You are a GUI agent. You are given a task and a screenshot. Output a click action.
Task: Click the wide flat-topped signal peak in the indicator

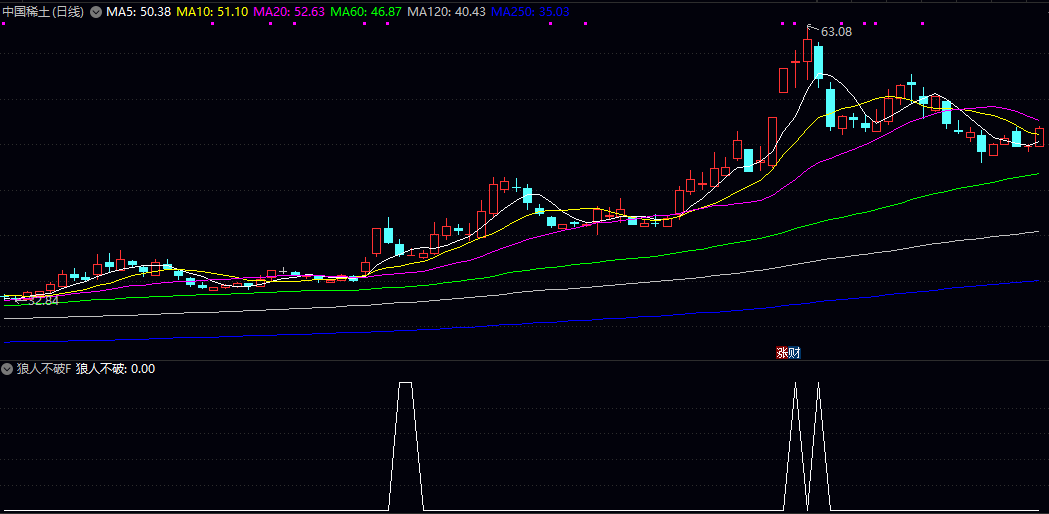[x=405, y=384]
